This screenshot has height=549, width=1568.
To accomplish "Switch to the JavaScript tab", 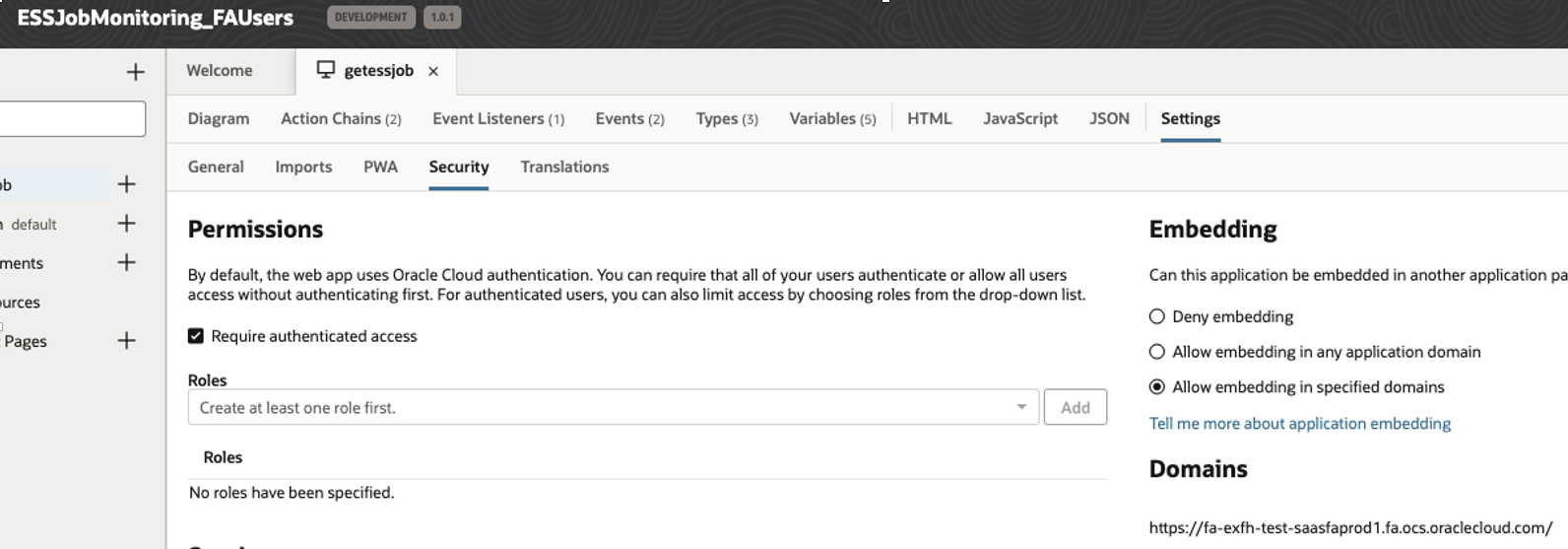I will pyautogui.click(x=1020, y=118).
